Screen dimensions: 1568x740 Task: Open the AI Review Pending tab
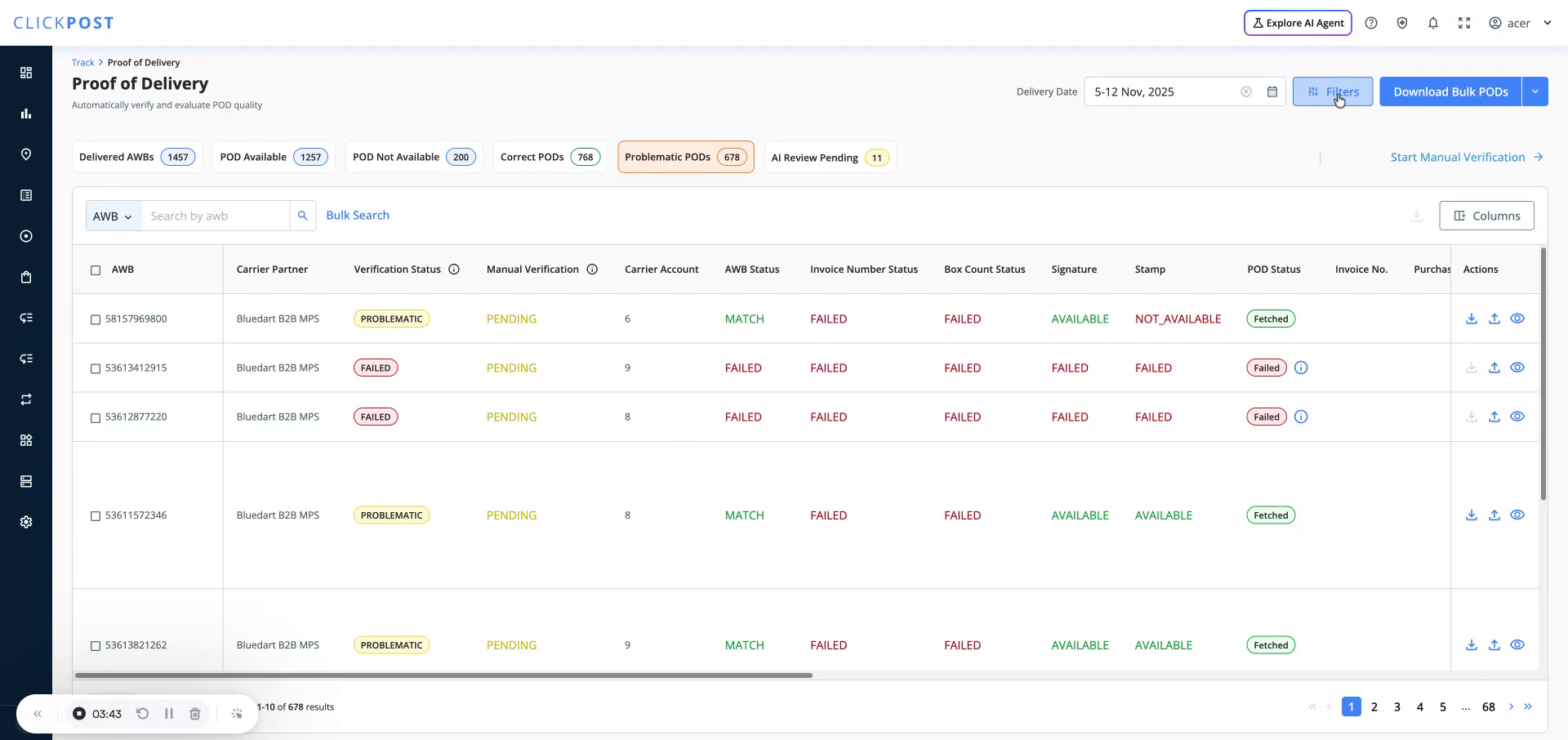click(830, 157)
